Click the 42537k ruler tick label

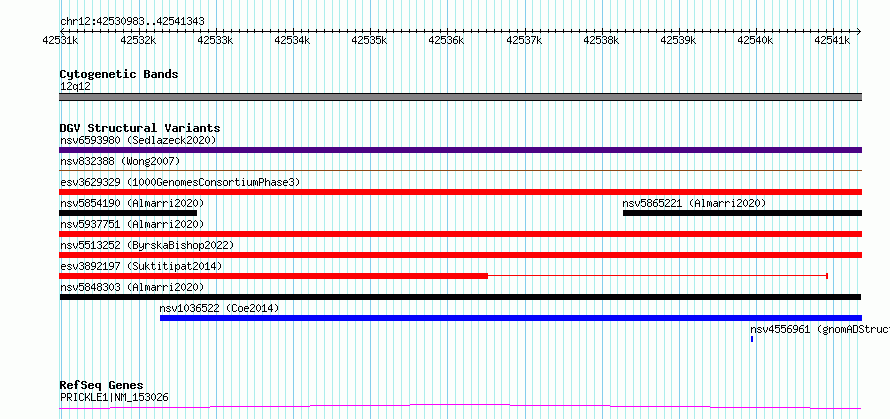click(x=523, y=40)
